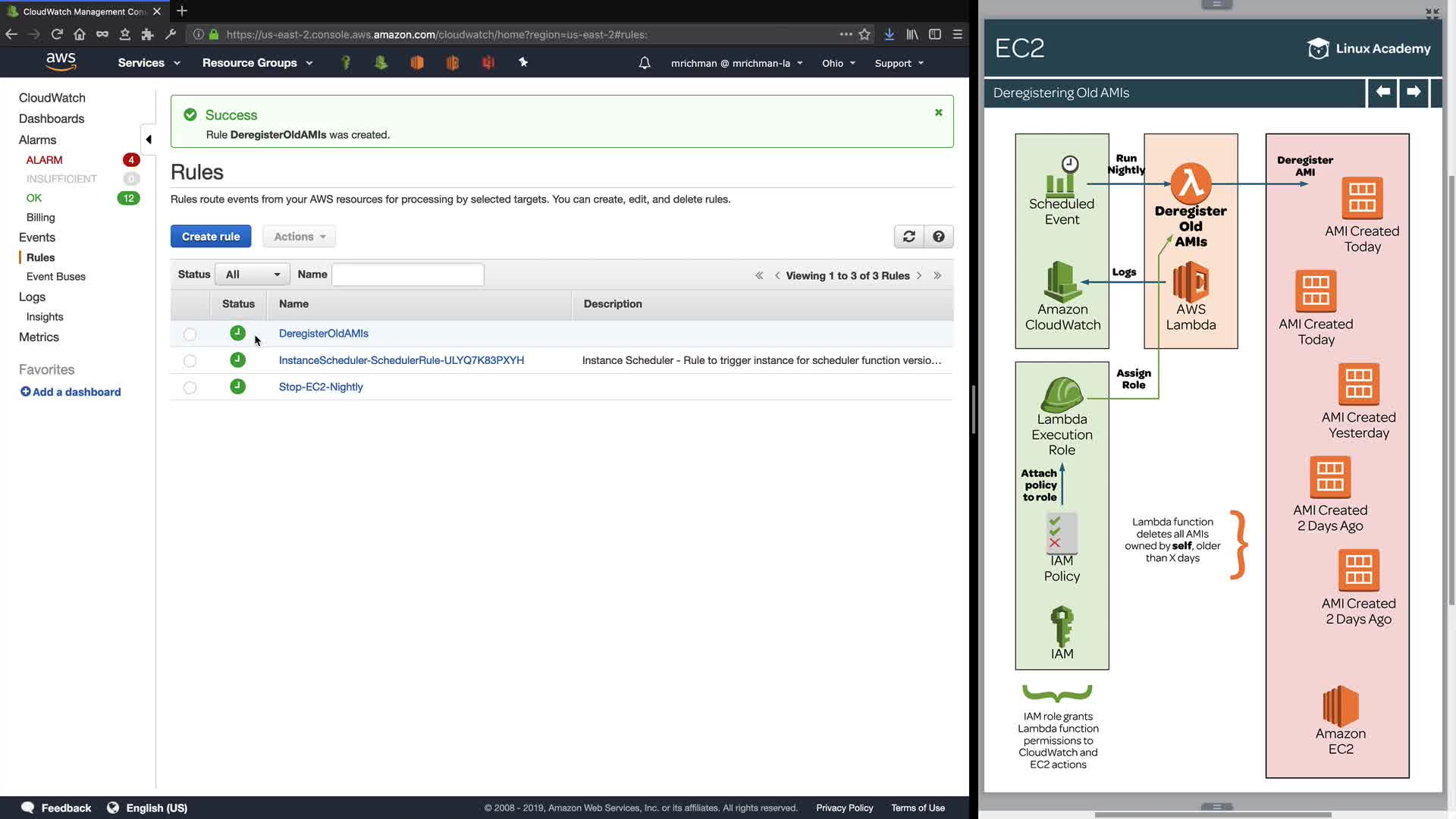1456x819 pixels.
Task: Open the Stop-EC2-Nightly rule link
Action: pos(321,387)
